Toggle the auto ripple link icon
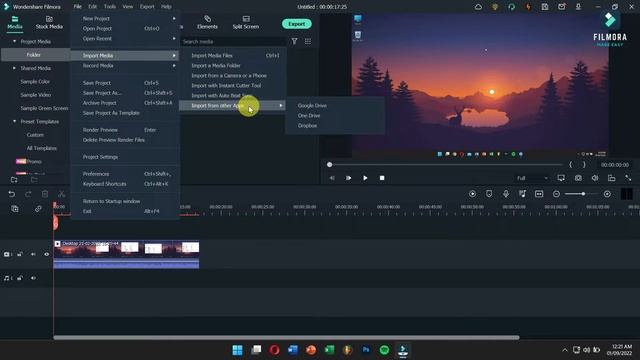 click(38, 209)
